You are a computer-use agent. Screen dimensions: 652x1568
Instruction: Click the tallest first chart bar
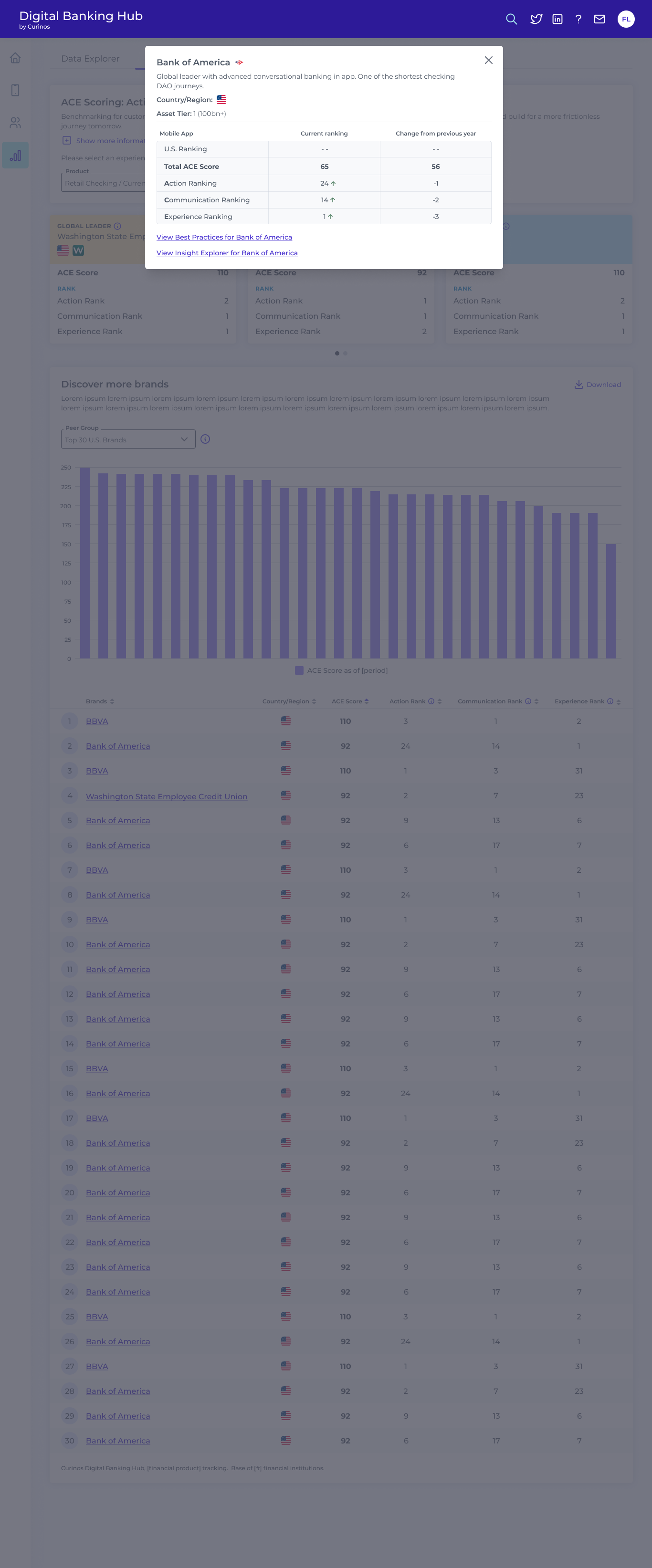click(85, 563)
